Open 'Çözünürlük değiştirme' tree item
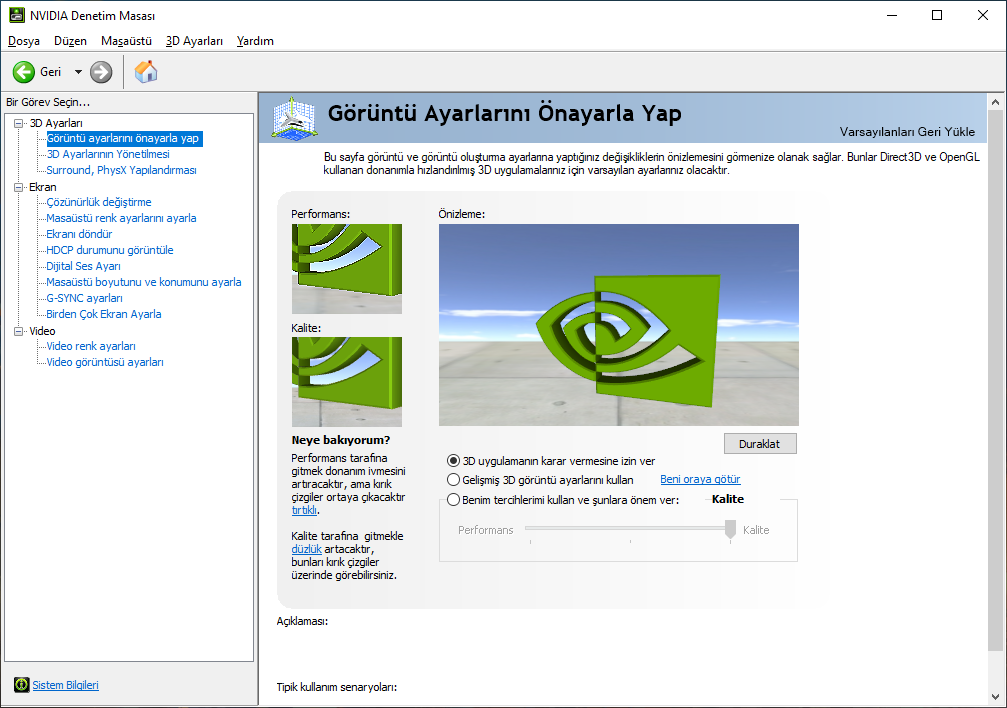The image size is (1007, 708). pos(99,202)
